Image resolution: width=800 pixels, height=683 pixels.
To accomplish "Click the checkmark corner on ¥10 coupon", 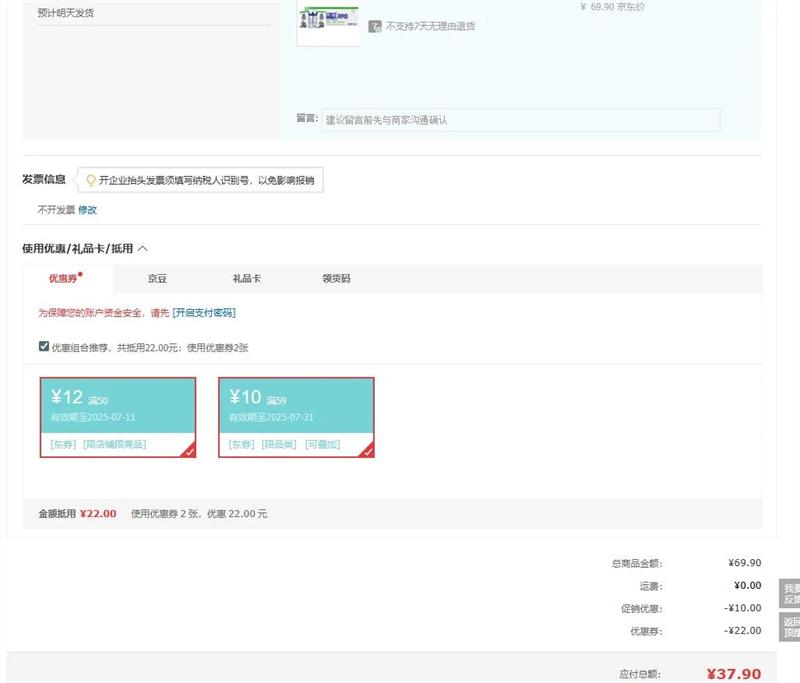I will (x=367, y=450).
